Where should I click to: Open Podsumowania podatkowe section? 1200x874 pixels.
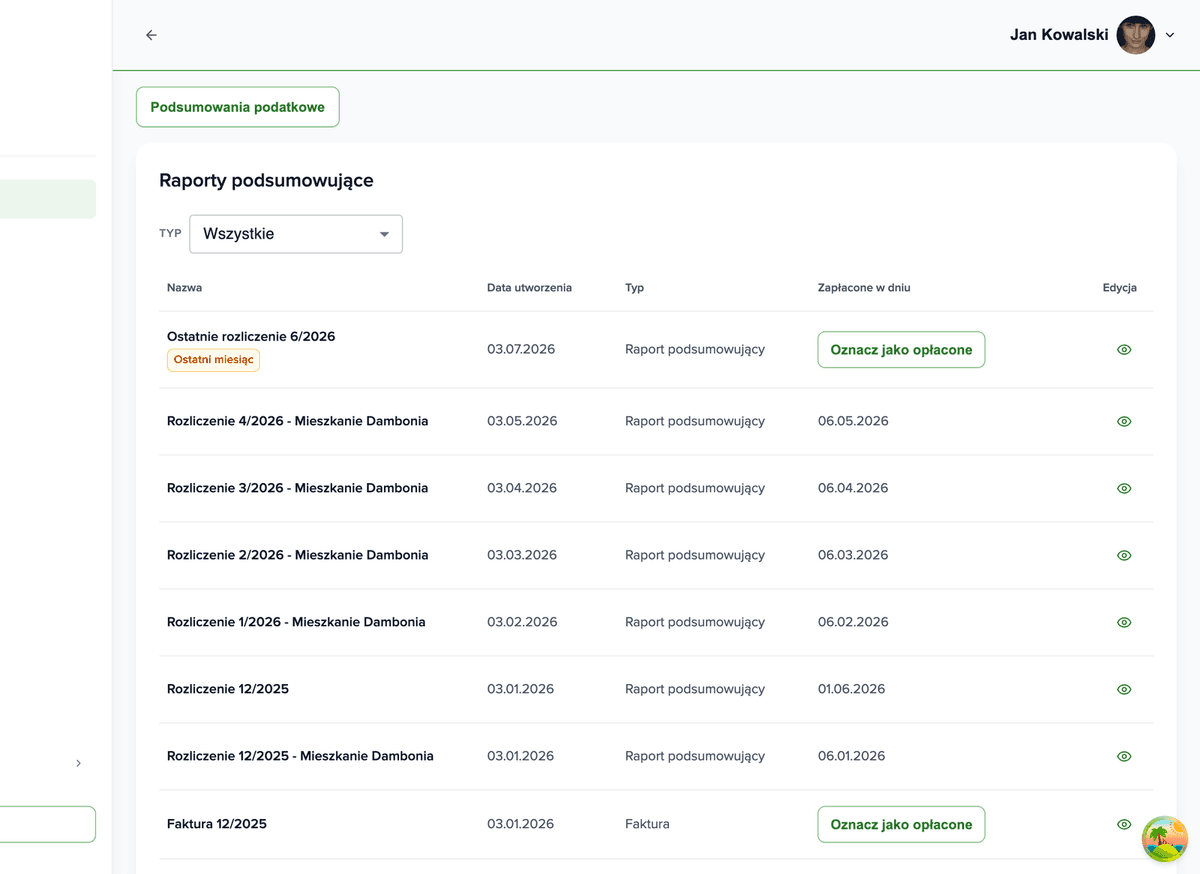click(238, 107)
